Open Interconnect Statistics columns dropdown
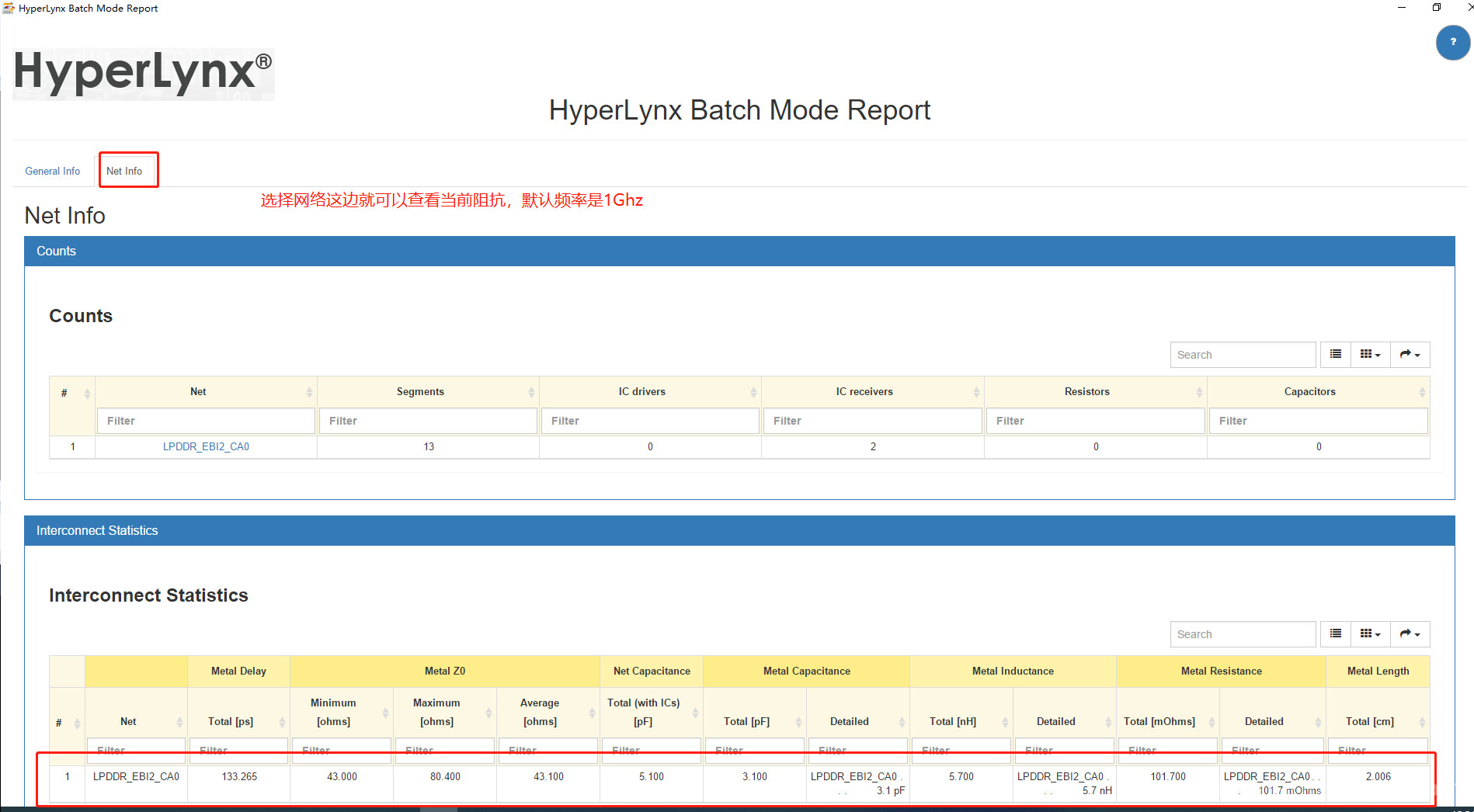This screenshot has width=1474, height=812. pos(1370,634)
